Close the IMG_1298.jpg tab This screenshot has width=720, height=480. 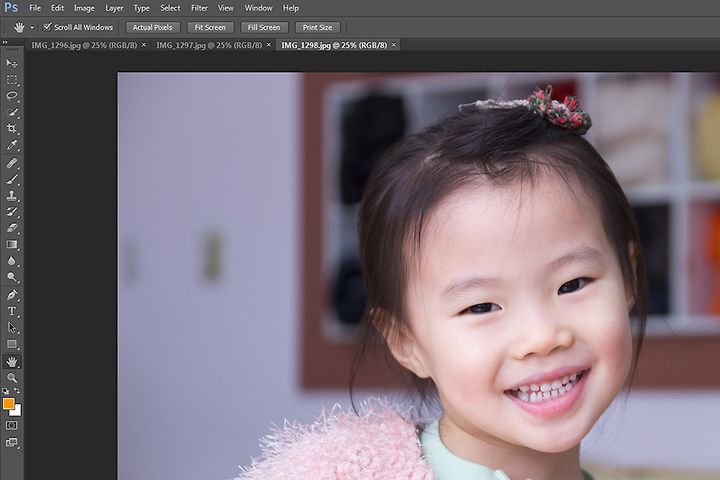[394, 45]
